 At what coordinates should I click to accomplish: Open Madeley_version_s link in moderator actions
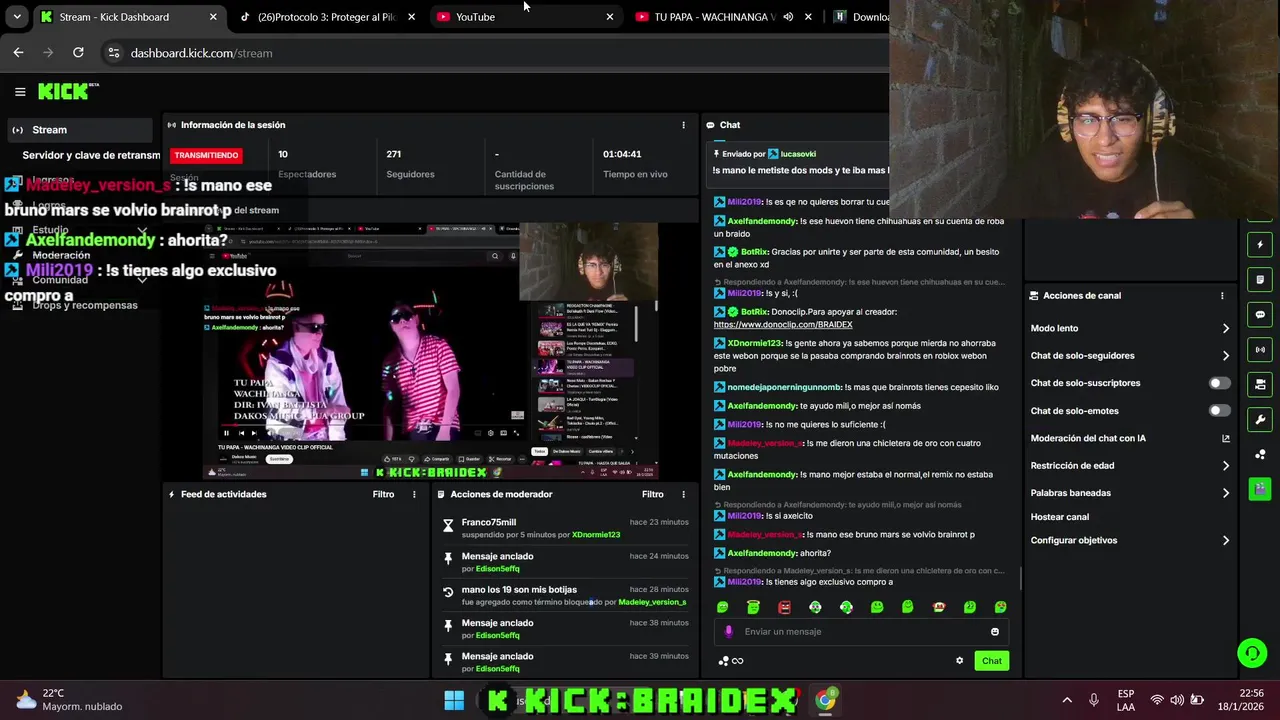point(652,602)
